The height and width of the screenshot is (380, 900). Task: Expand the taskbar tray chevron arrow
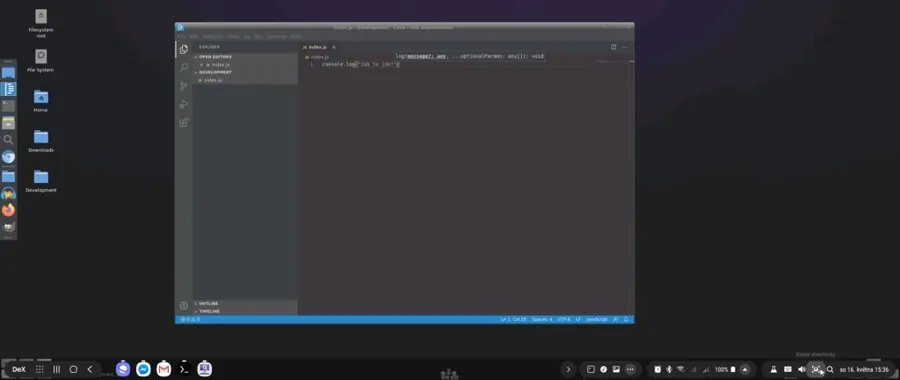(568, 369)
